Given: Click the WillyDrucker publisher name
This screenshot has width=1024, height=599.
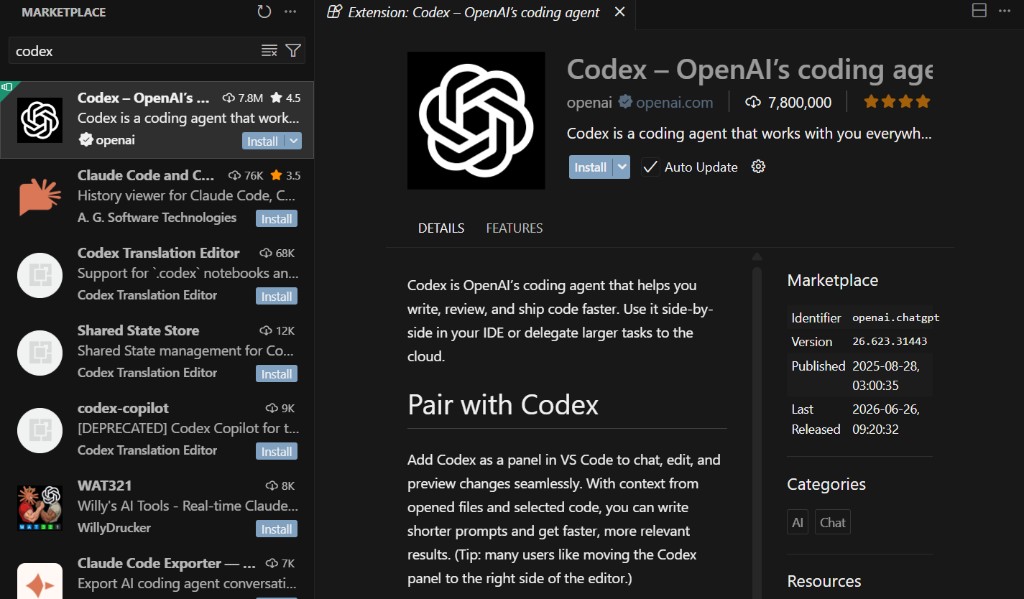Looking at the screenshot, I should tap(114, 528).
